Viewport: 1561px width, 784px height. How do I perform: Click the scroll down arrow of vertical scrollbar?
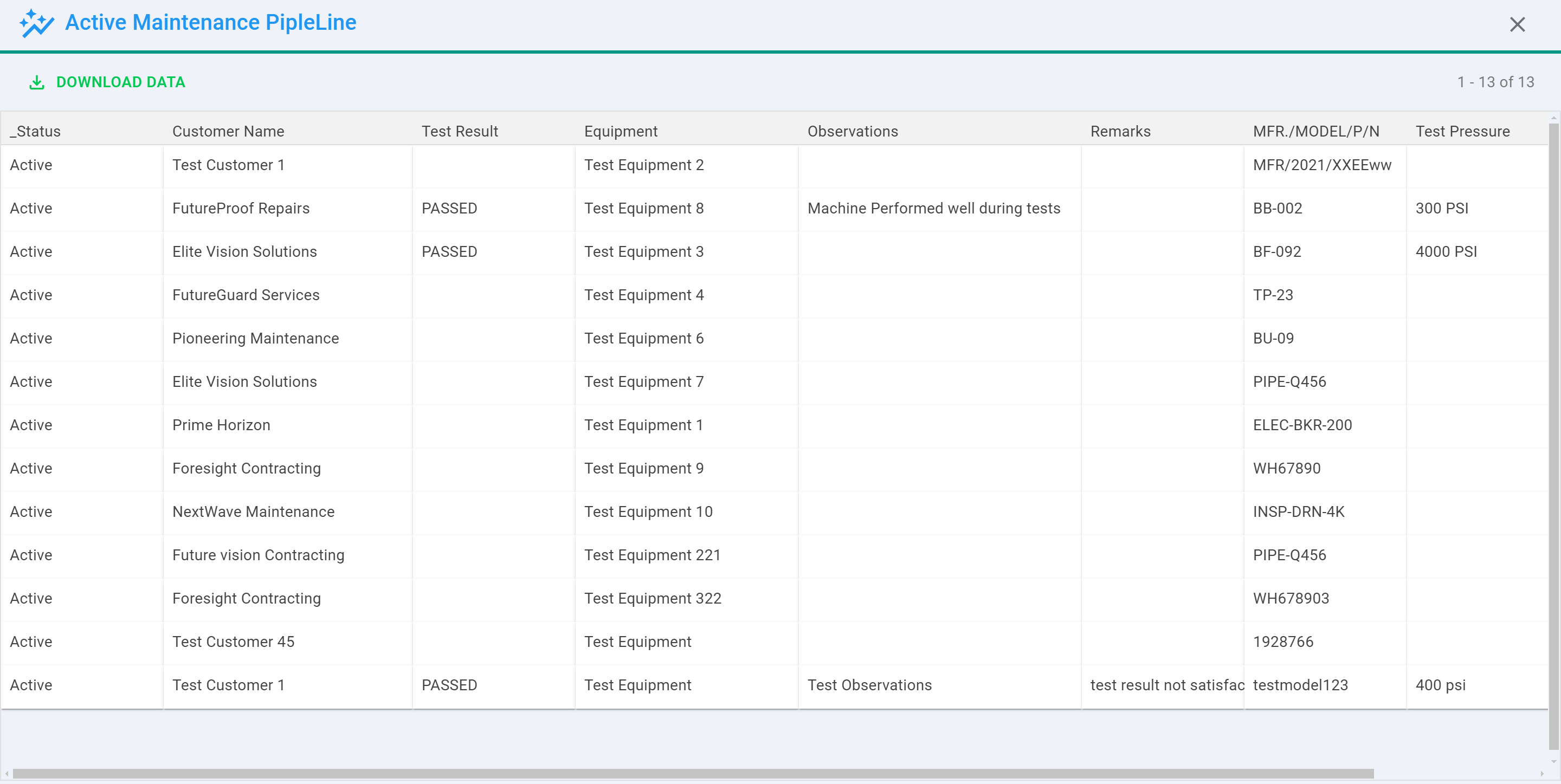pos(1554,761)
